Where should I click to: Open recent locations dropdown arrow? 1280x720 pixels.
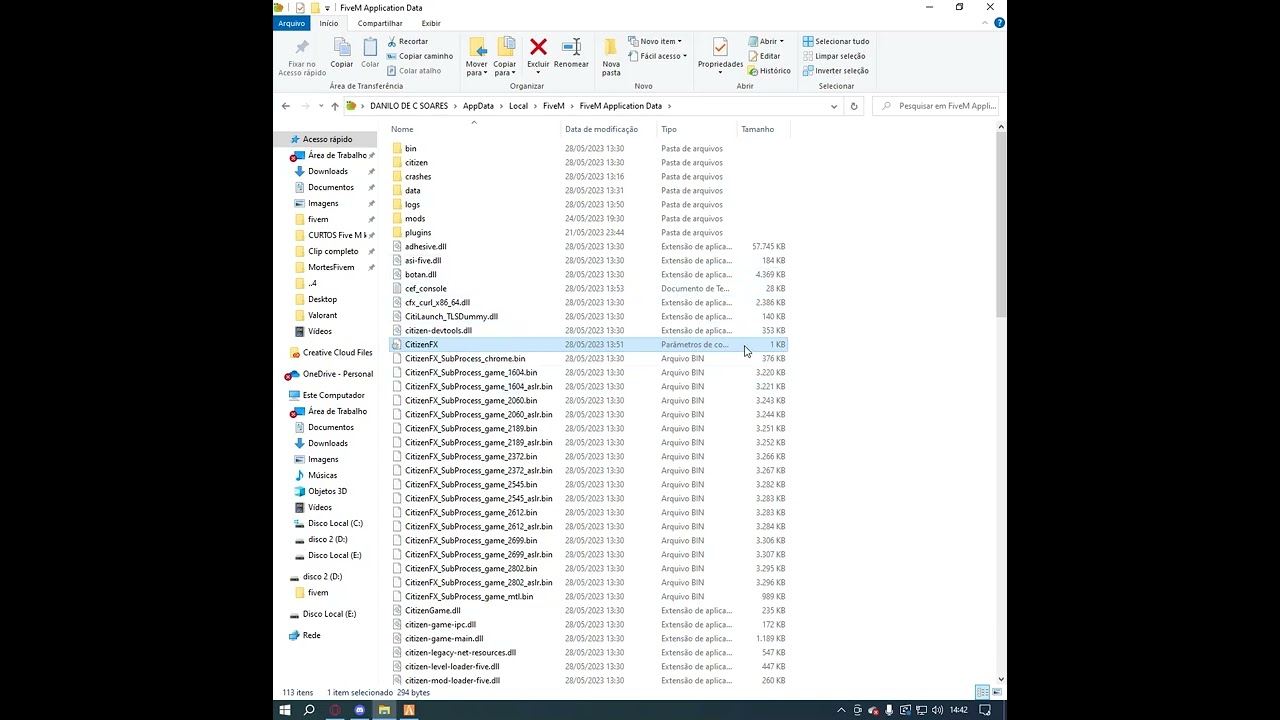point(321,106)
